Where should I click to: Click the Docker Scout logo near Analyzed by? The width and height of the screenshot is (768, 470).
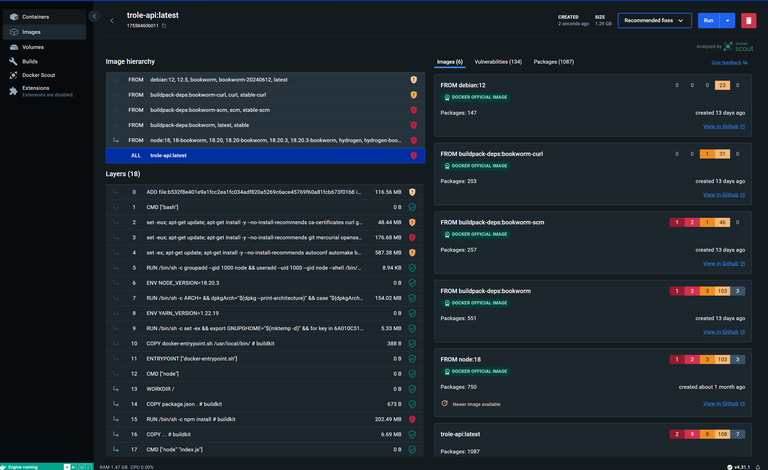pos(739,47)
